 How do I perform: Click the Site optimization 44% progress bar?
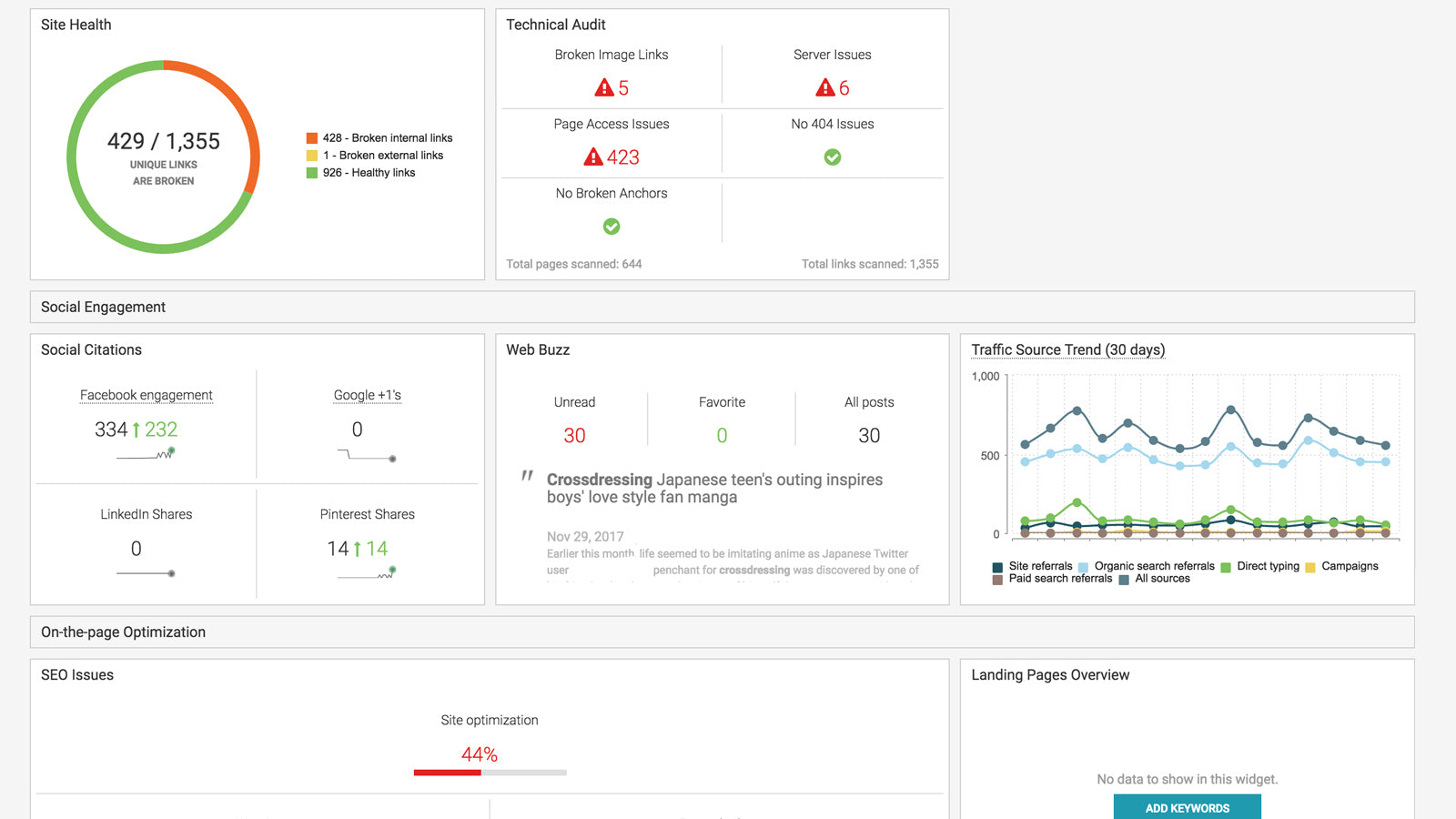coord(490,772)
